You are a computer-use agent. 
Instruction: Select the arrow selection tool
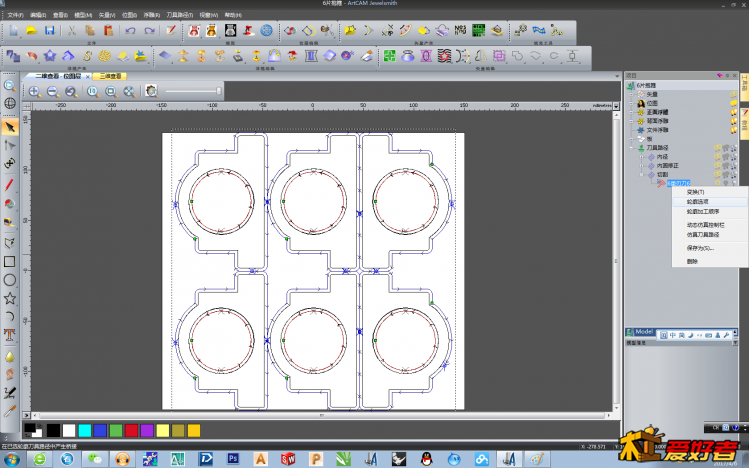(10, 127)
